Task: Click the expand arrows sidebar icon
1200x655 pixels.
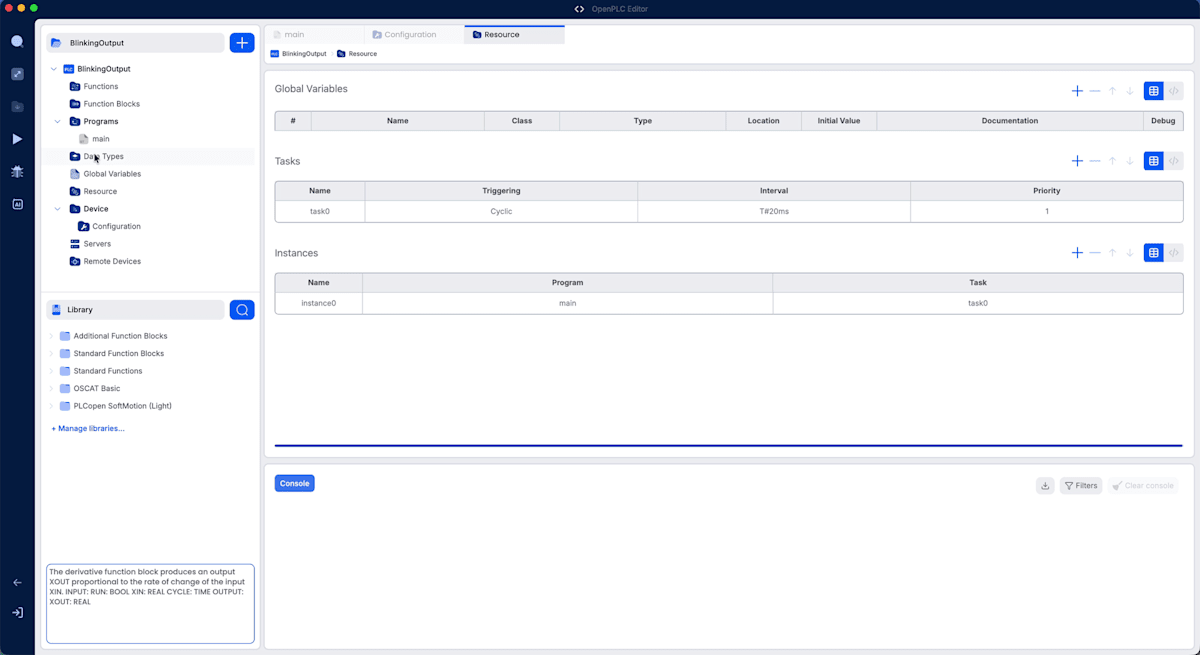Action: [17, 74]
